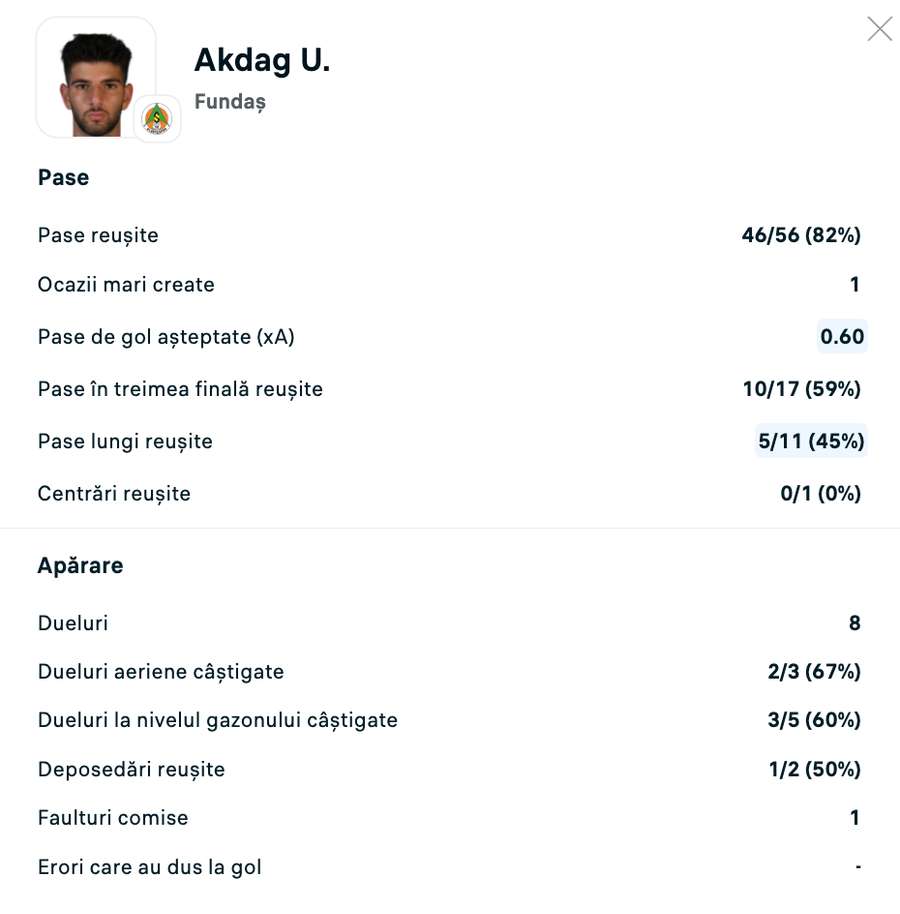Open Akdag U. player photo
Screen dimensions: 900x914
click(x=96, y=78)
